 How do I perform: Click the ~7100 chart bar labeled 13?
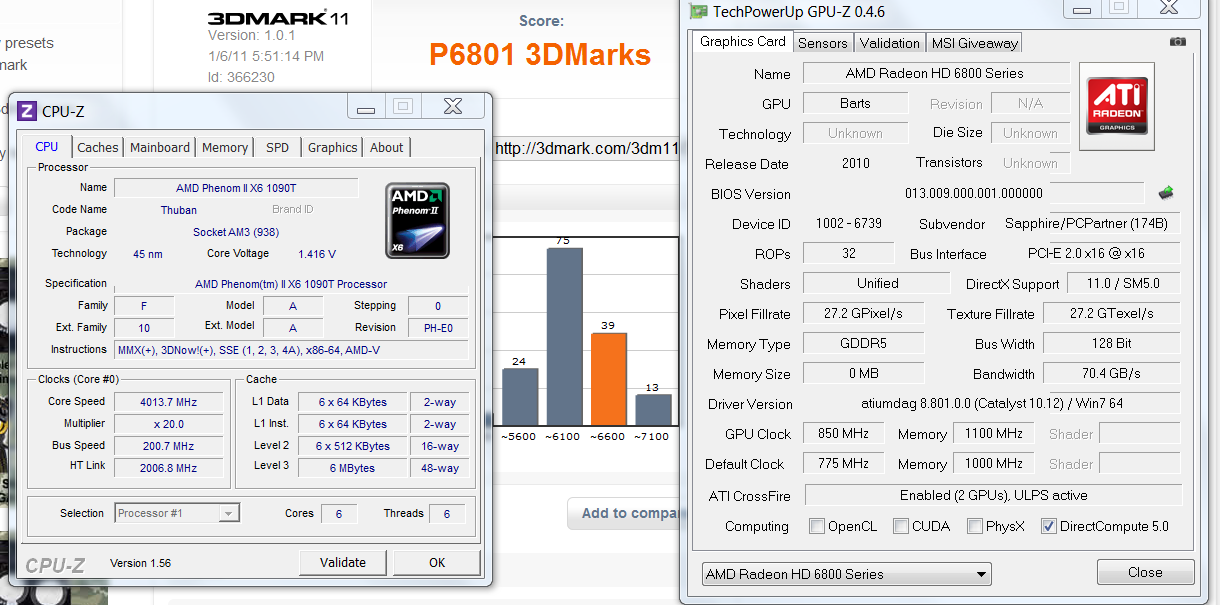tap(653, 410)
